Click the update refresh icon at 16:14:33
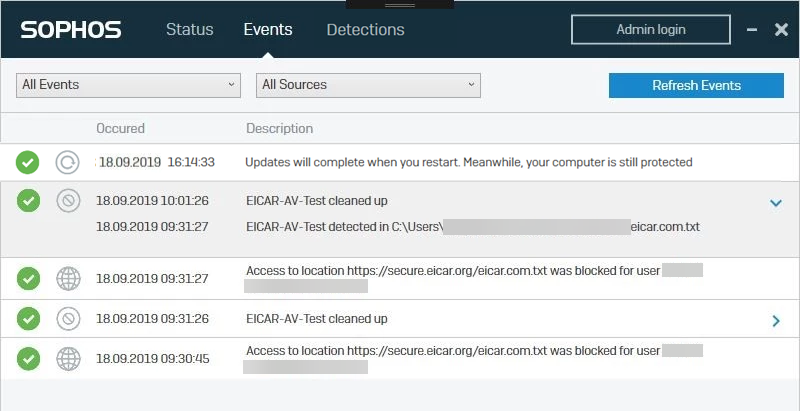The image size is (800, 411). 67,162
